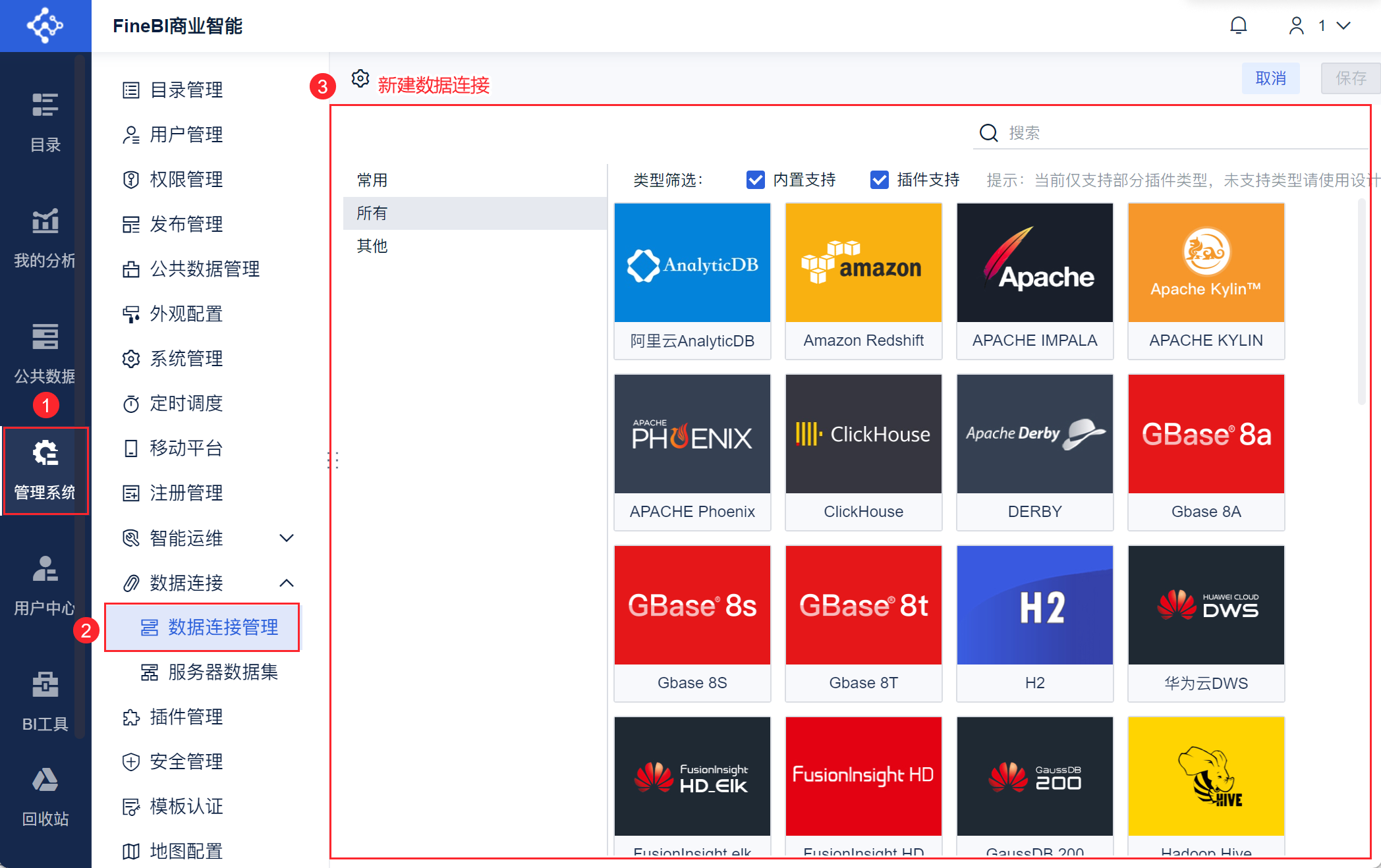Switch to the 其他 category tab

(371, 246)
